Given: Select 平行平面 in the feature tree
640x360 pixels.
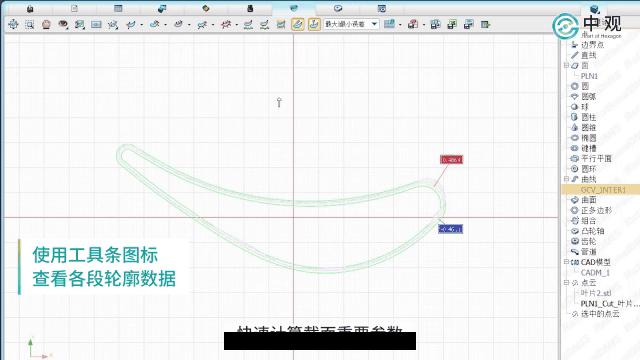Looking at the screenshot, I should 596,158.
